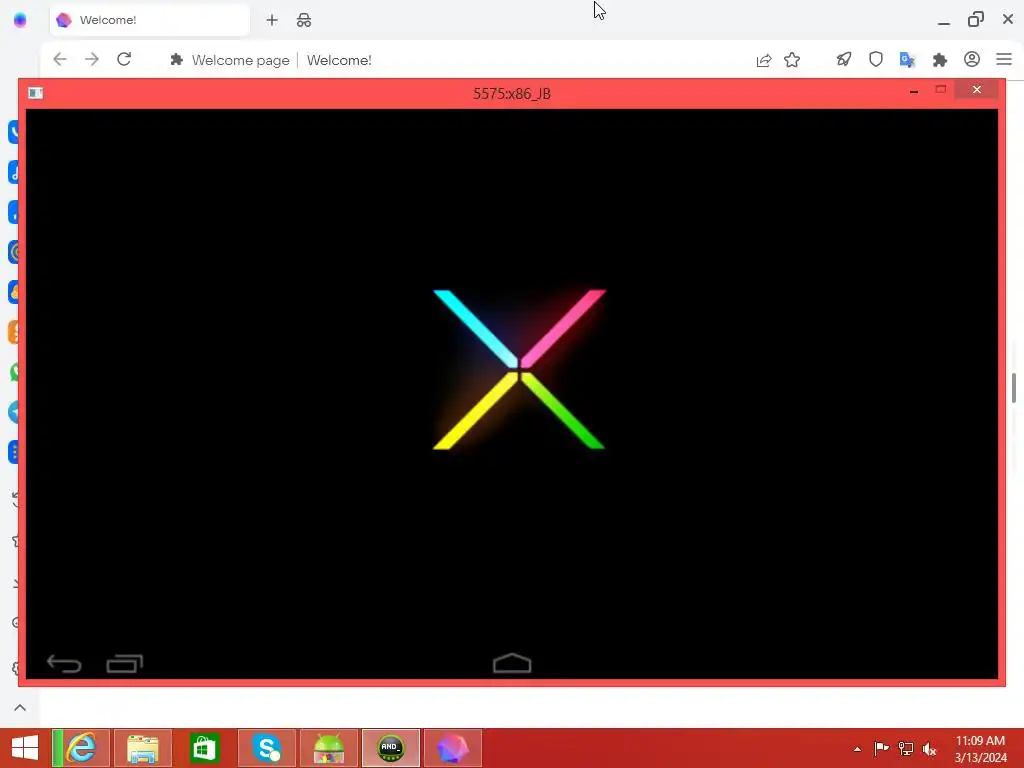Open Windows Store from the taskbar
Image resolution: width=1024 pixels, height=768 pixels.
[204, 748]
